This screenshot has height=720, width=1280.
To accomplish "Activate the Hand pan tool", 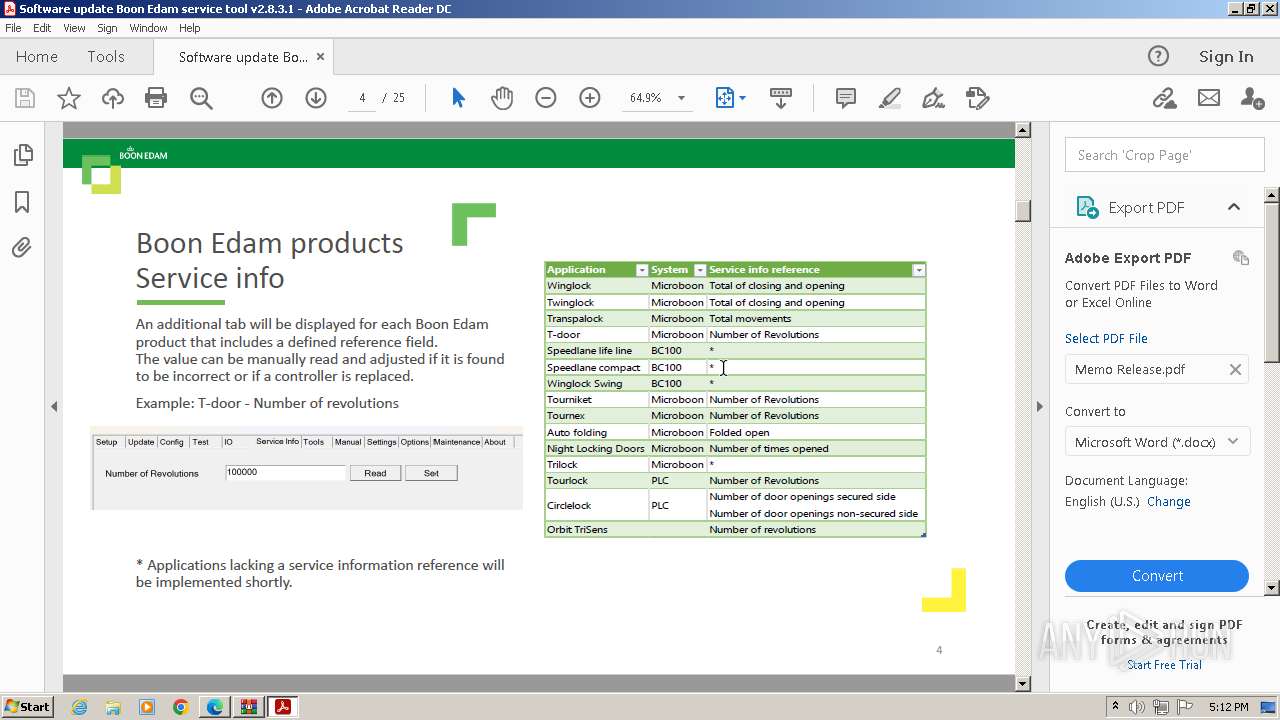I will tap(502, 98).
